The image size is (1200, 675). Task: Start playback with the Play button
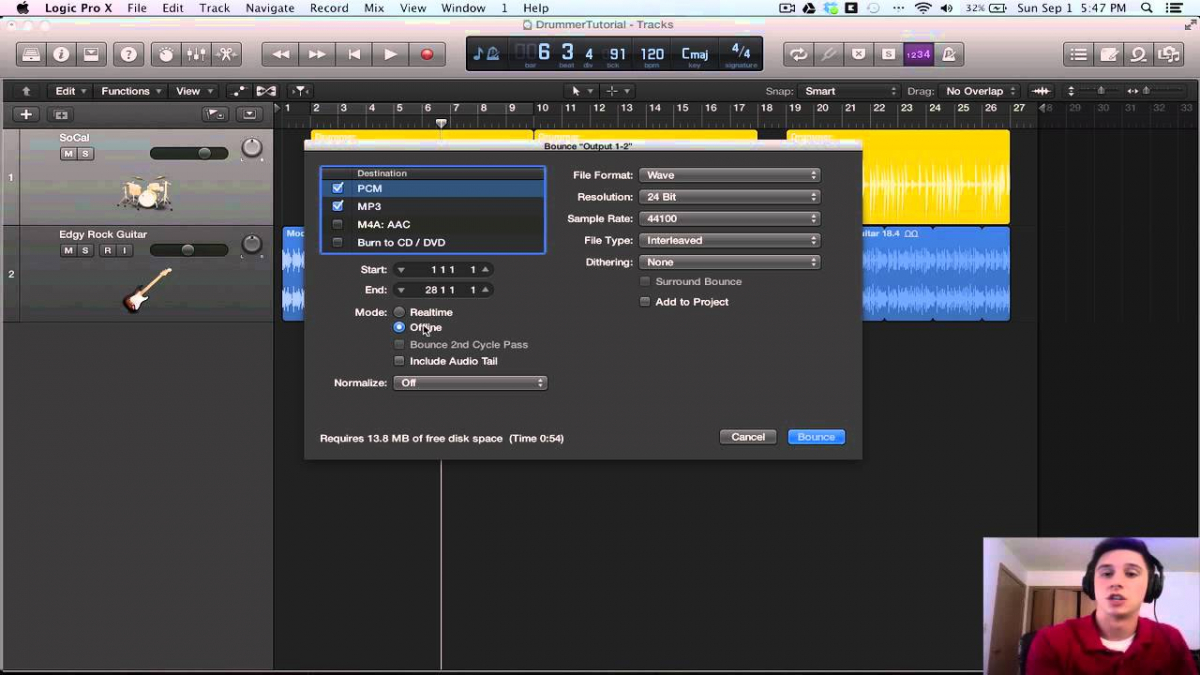point(390,54)
